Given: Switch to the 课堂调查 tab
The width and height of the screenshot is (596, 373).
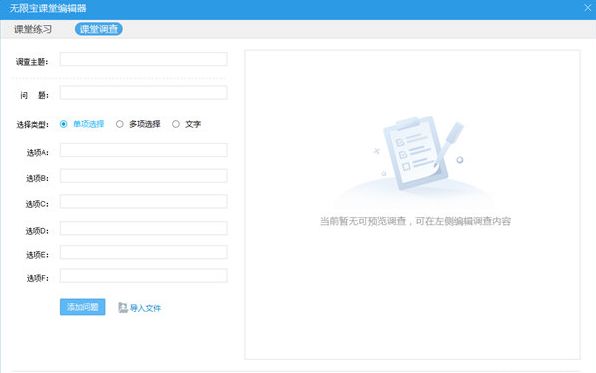Looking at the screenshot, I should (98, 29).
